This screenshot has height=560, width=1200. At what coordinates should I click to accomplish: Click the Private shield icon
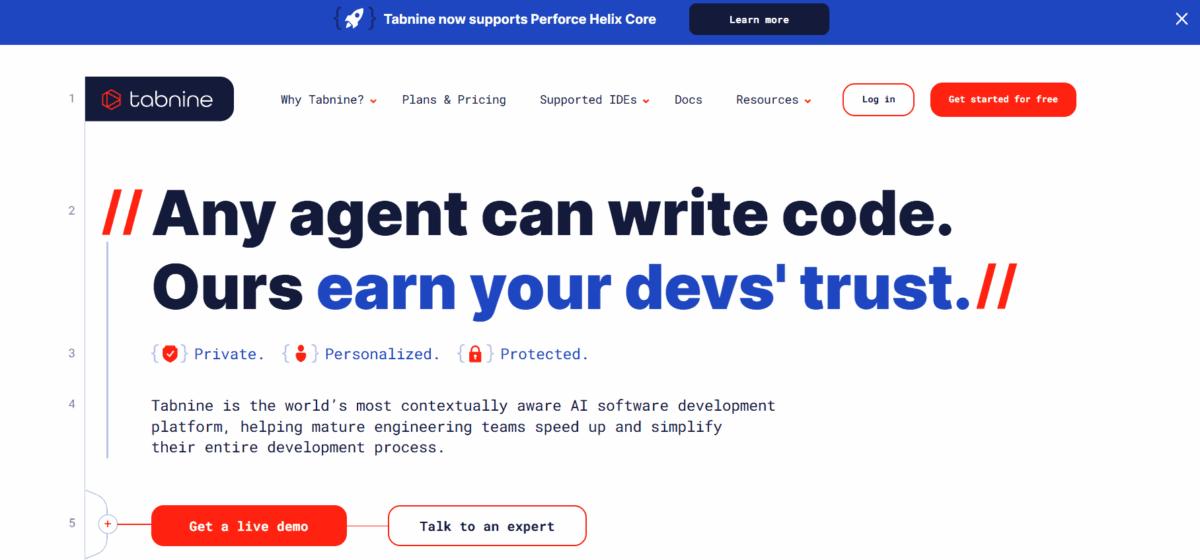pyautogui.click(x=170, y=353)
